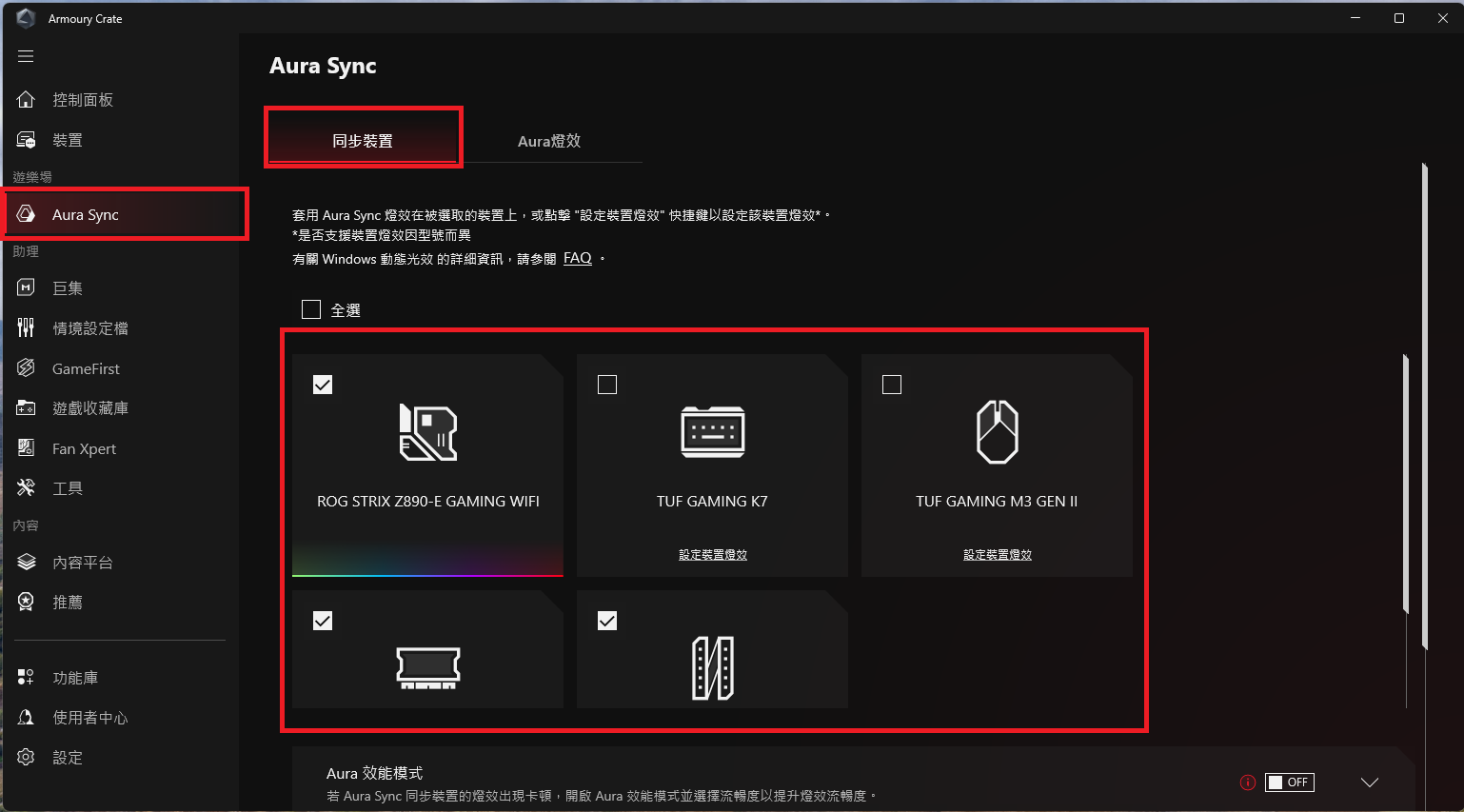This screenshot has height=812, width=1464.
Task: Open 情境設定檔 in the sidebar
Action: point(90,327)
